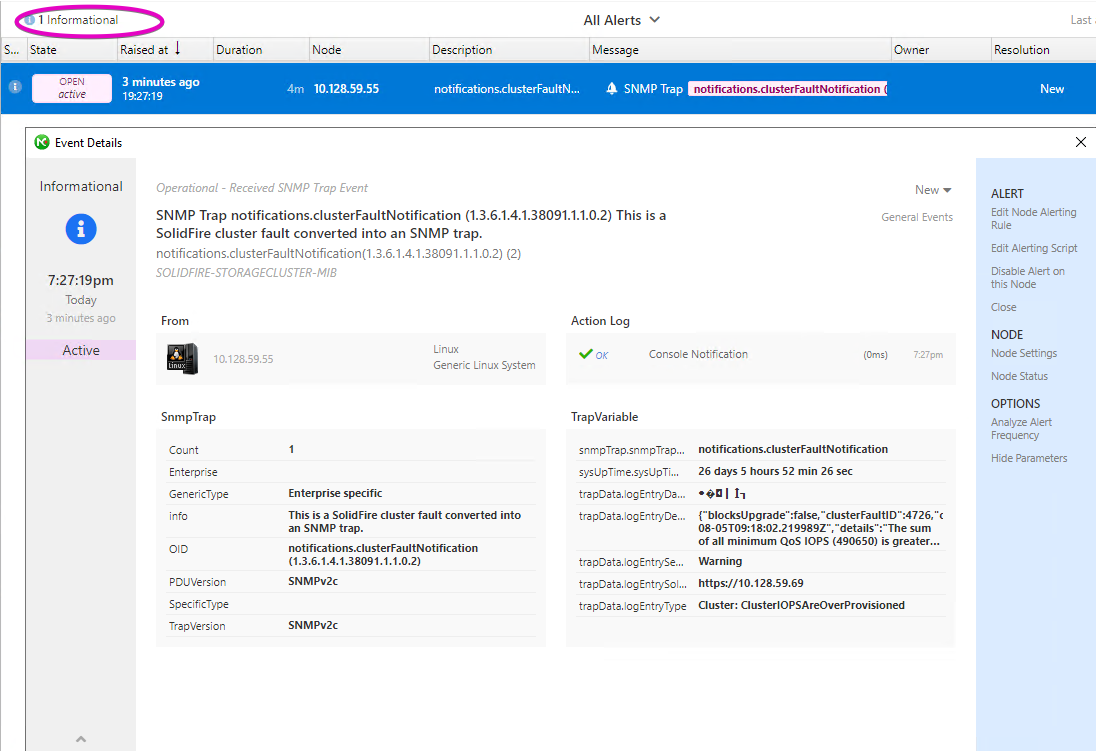Click 3 minutes ago raised time in row
Screen dimensions: 1096x751
pyautogui.click(x=161, y=82)
